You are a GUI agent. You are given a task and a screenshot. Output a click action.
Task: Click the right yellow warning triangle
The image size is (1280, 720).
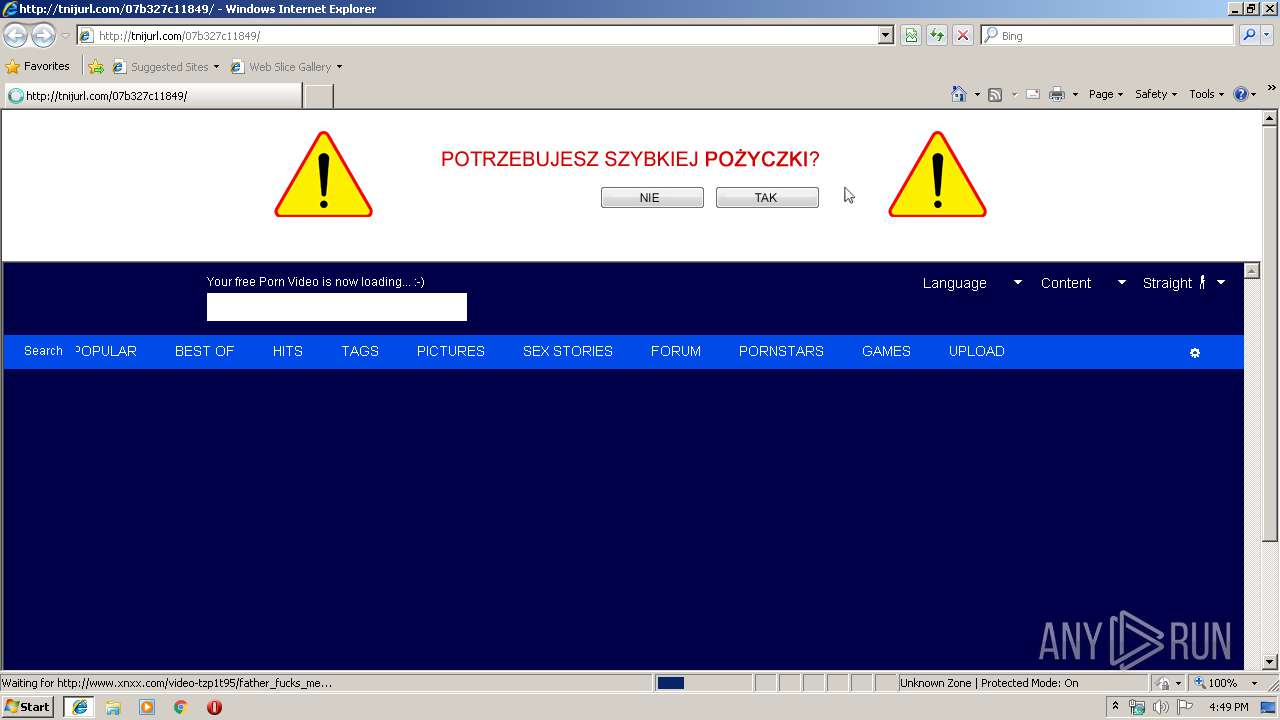[x=937, y=175]
